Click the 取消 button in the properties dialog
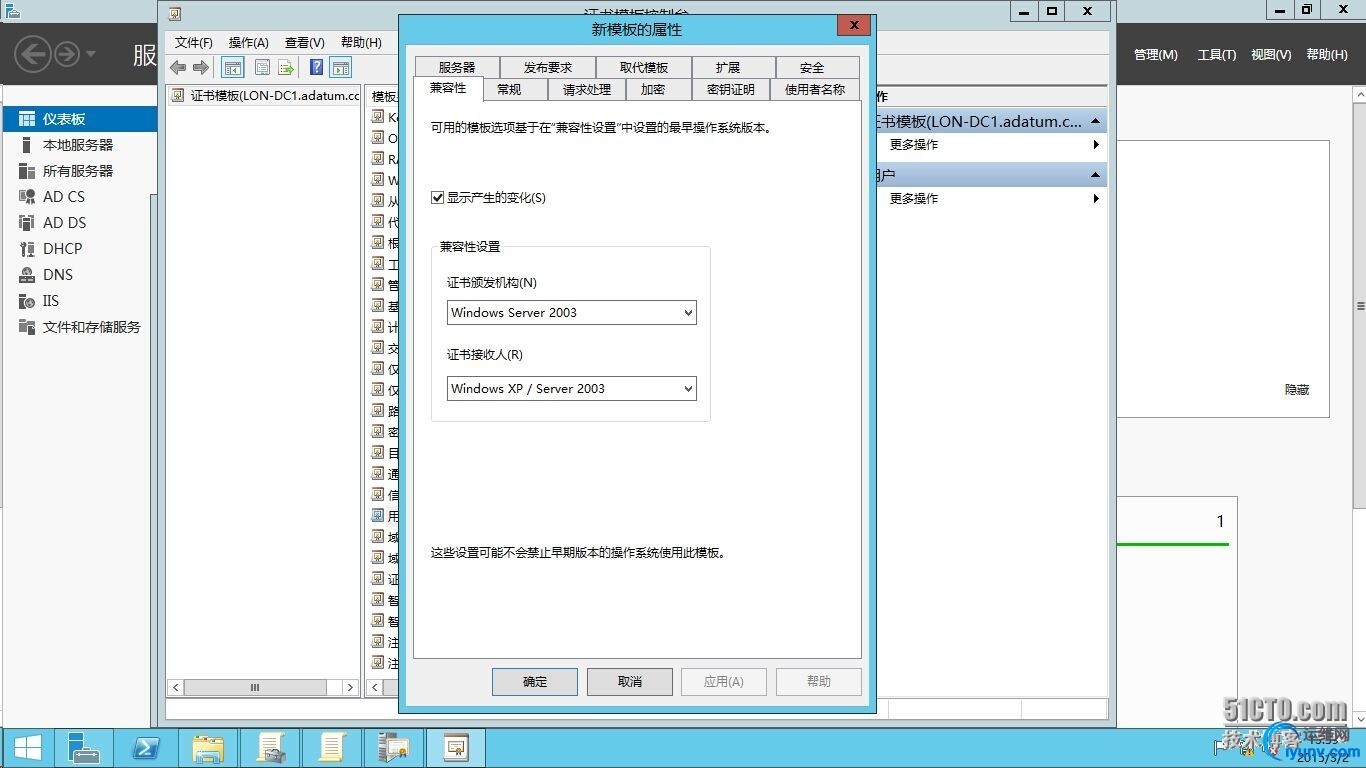1366x768 pixels. [630, 682]
